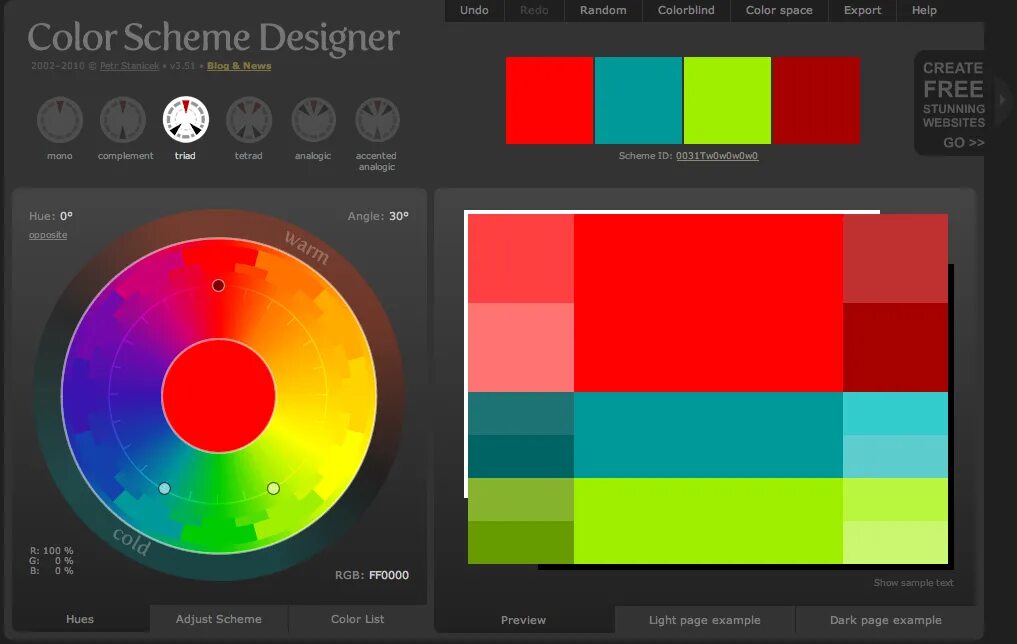Open the Preview tab
1017x644 pixels.
click(523, 620)
